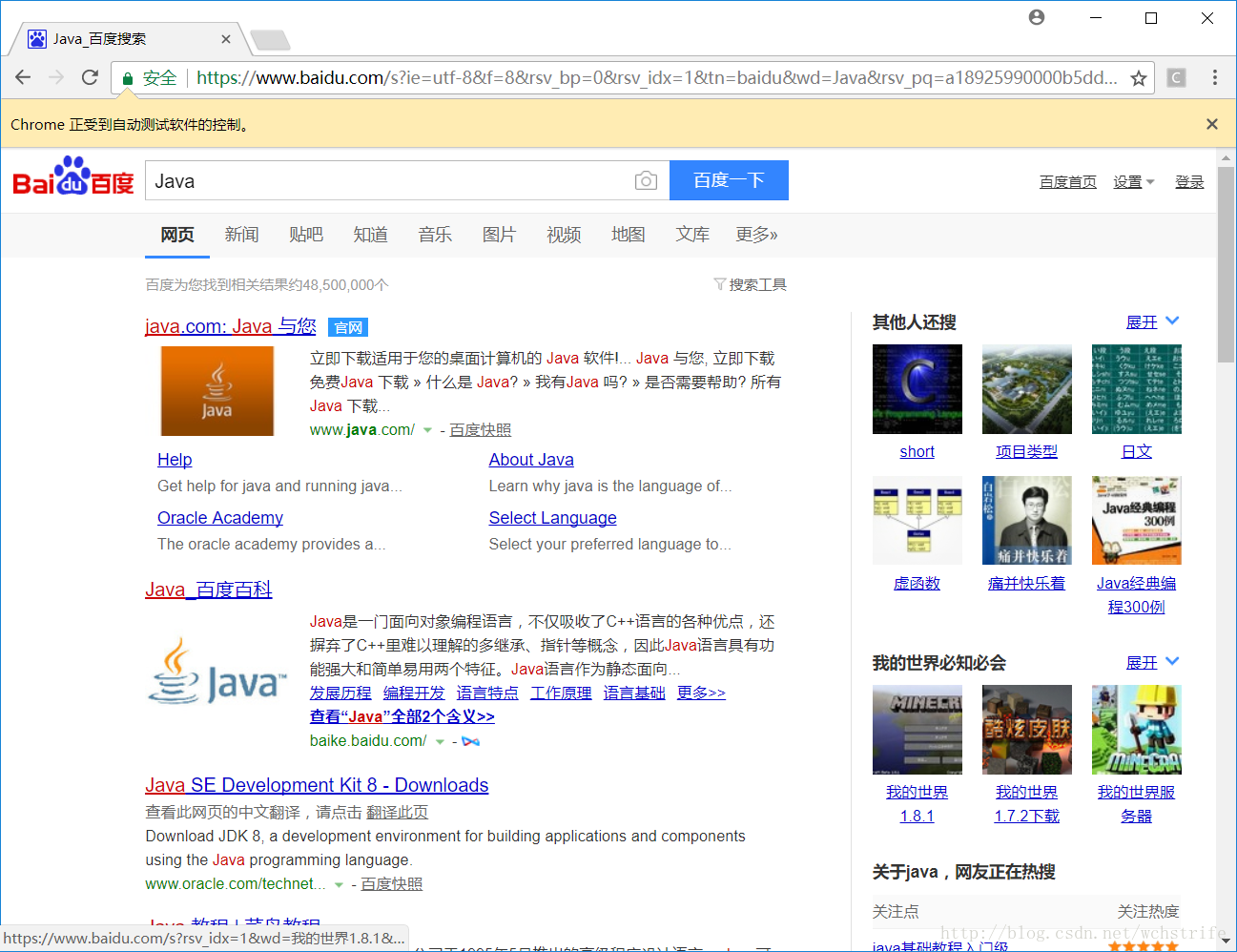Click the funnel icon for 搜索工具
The width and height of the screenshot is (1237, 952).
(x=720, y=284)
